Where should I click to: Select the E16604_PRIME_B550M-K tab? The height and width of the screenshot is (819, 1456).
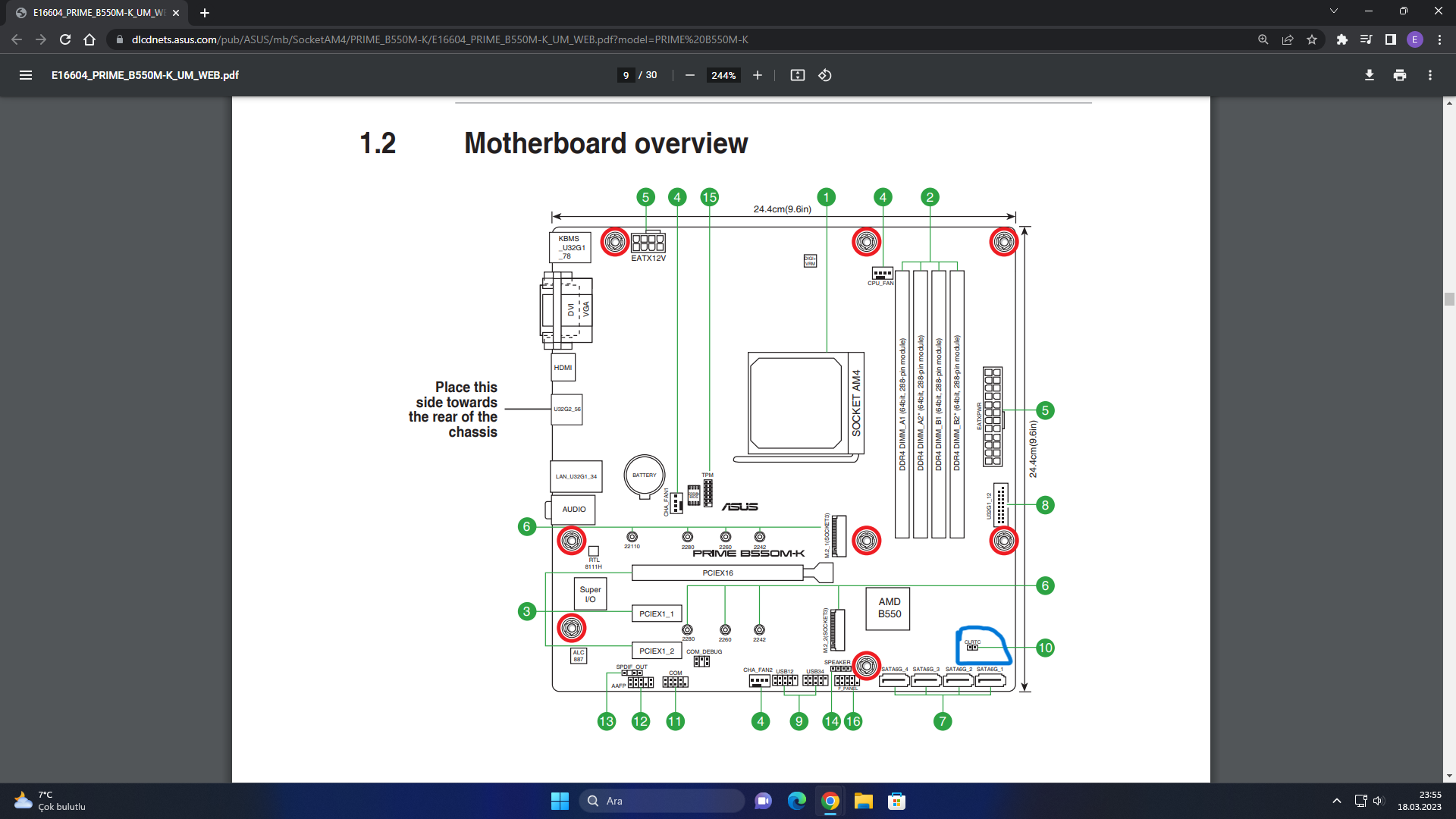(x=97, y=13)
